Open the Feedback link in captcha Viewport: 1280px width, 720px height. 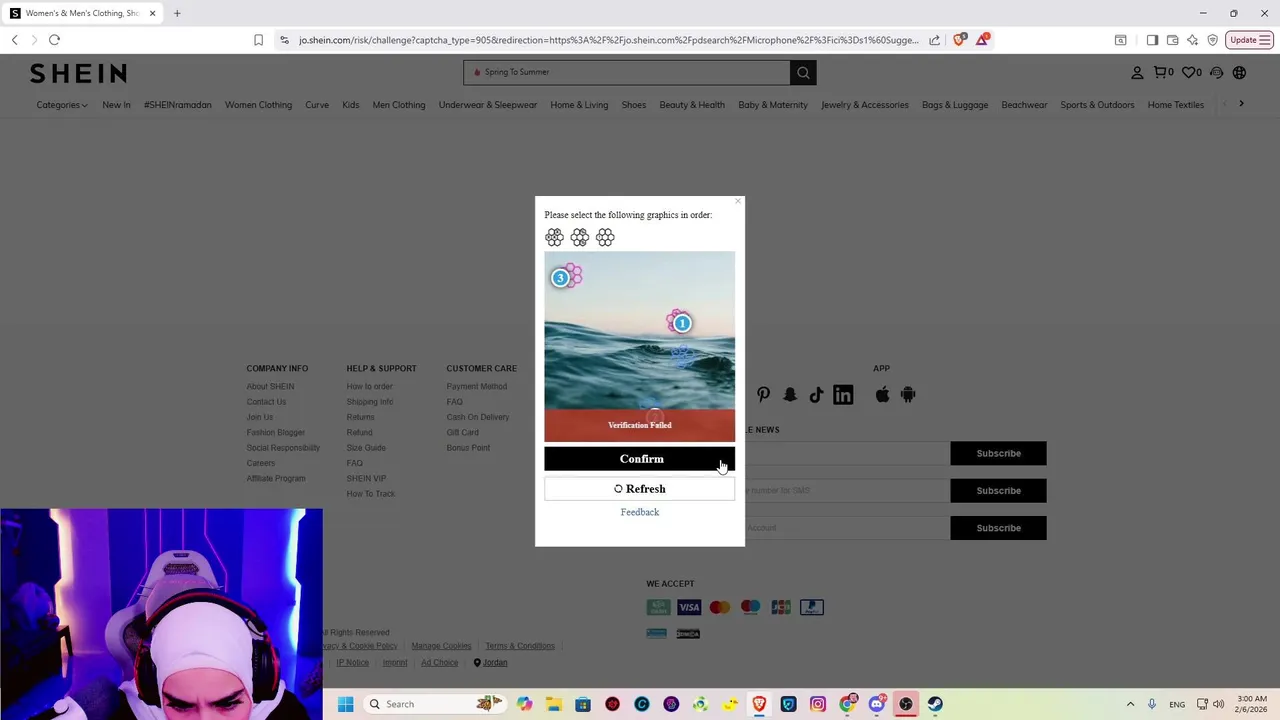tap(640, 512)
